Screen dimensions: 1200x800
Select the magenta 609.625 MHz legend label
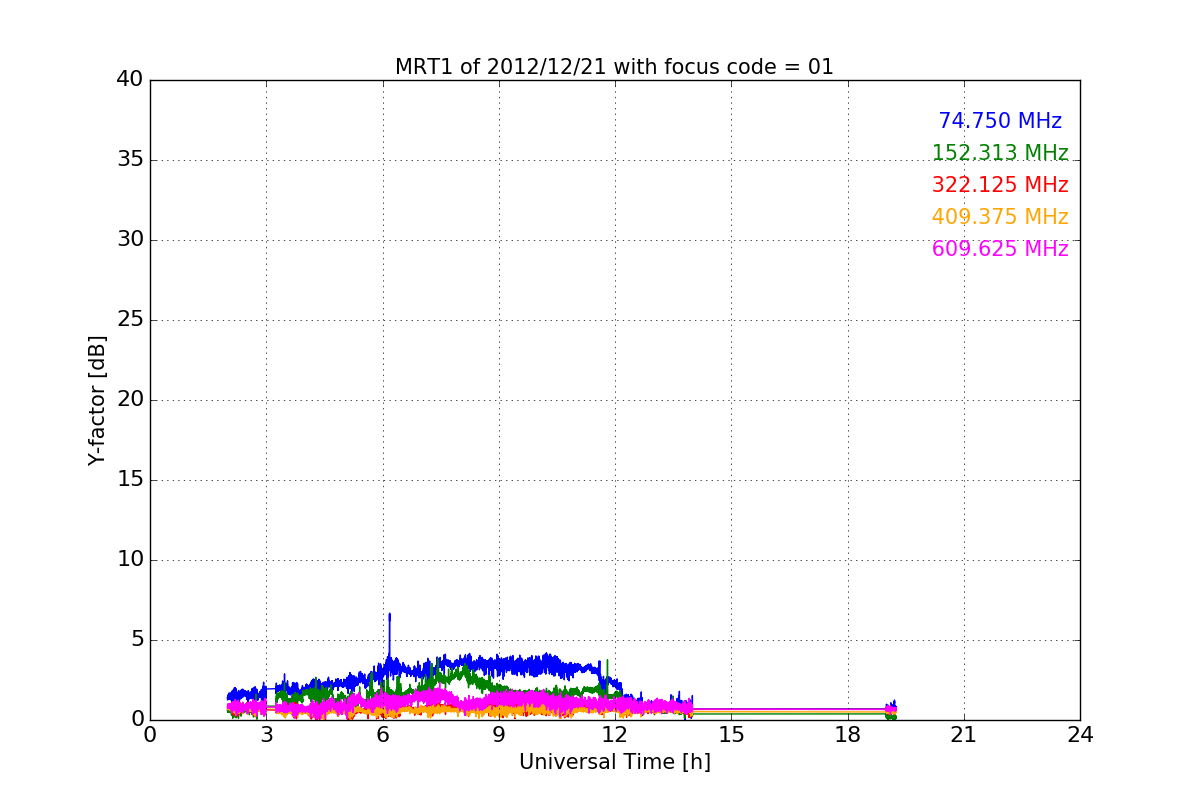(x=1000, y=249)
